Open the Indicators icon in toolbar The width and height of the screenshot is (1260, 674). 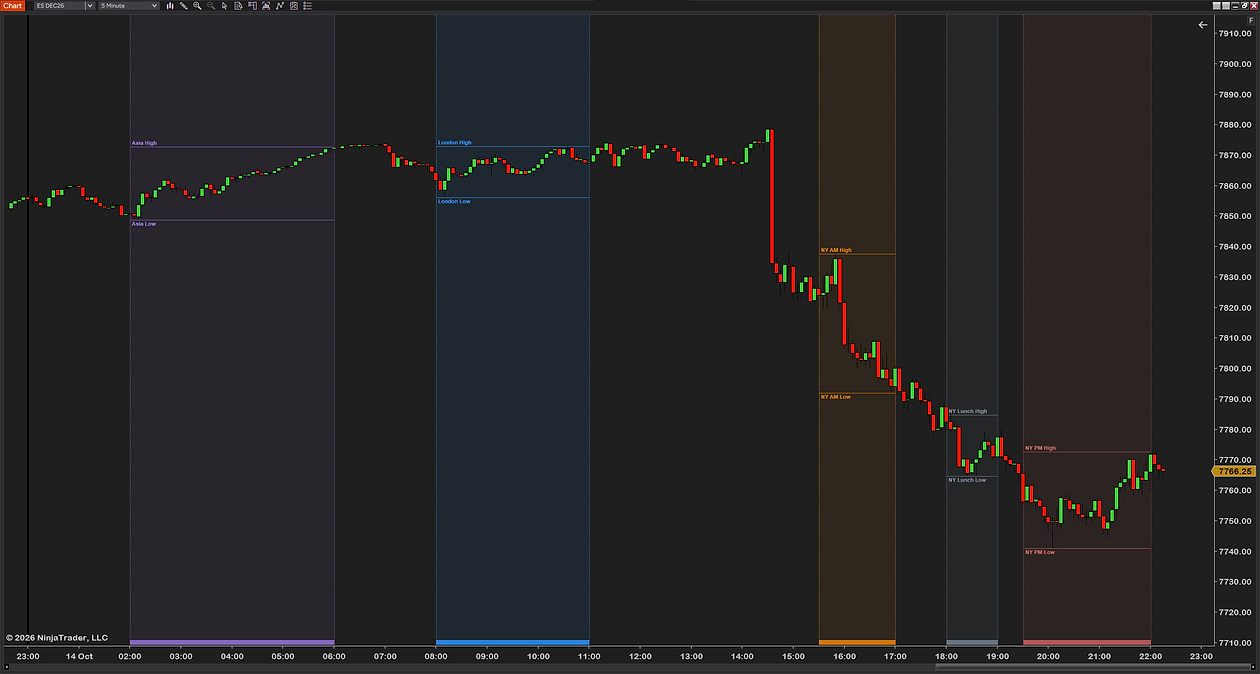click(279, 5)
